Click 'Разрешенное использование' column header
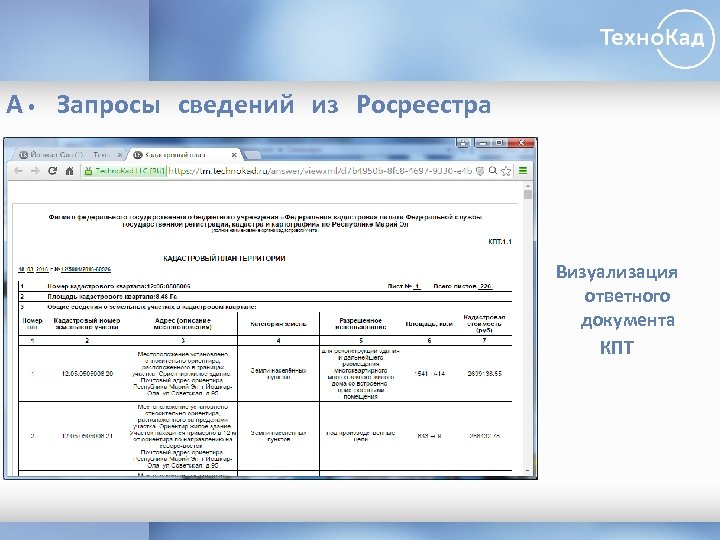This screenshot has height=540, width=720. pos(360,324)
